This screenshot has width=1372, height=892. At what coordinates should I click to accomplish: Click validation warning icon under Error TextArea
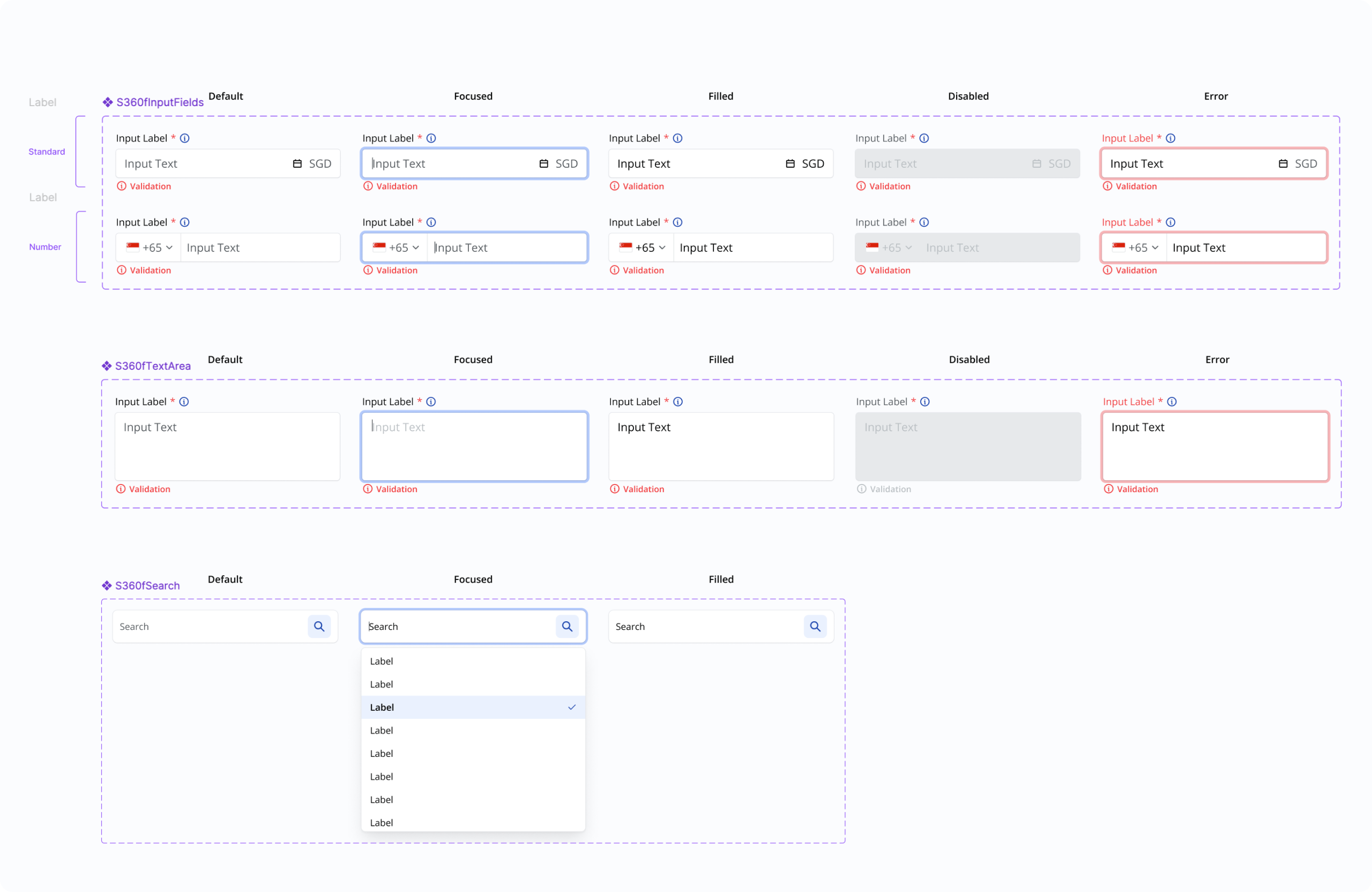1108,489
